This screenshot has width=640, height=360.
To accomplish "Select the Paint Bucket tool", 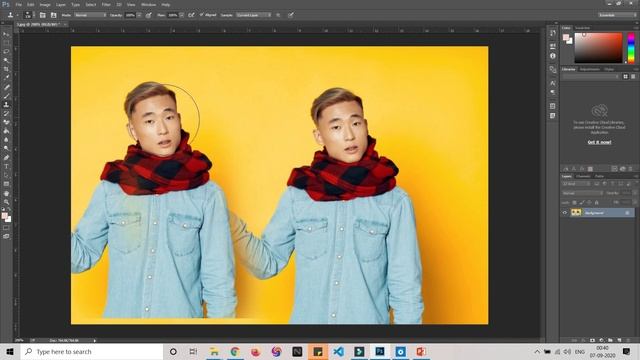I will click(6, 131).
